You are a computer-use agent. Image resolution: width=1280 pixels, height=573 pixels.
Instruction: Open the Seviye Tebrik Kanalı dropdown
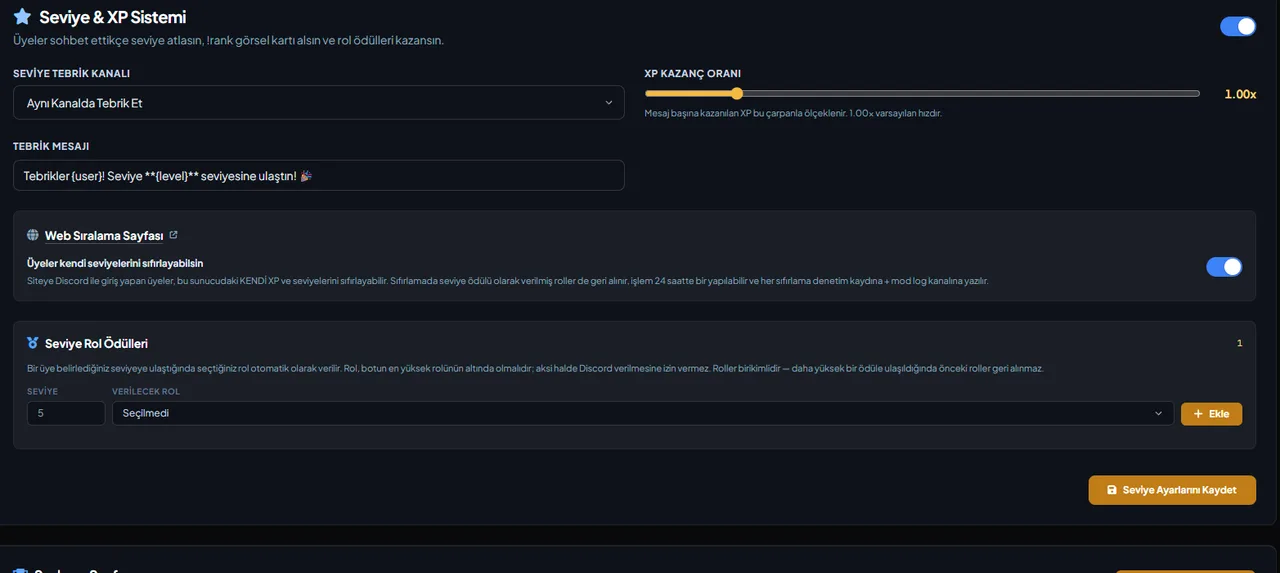click(319, 103)
